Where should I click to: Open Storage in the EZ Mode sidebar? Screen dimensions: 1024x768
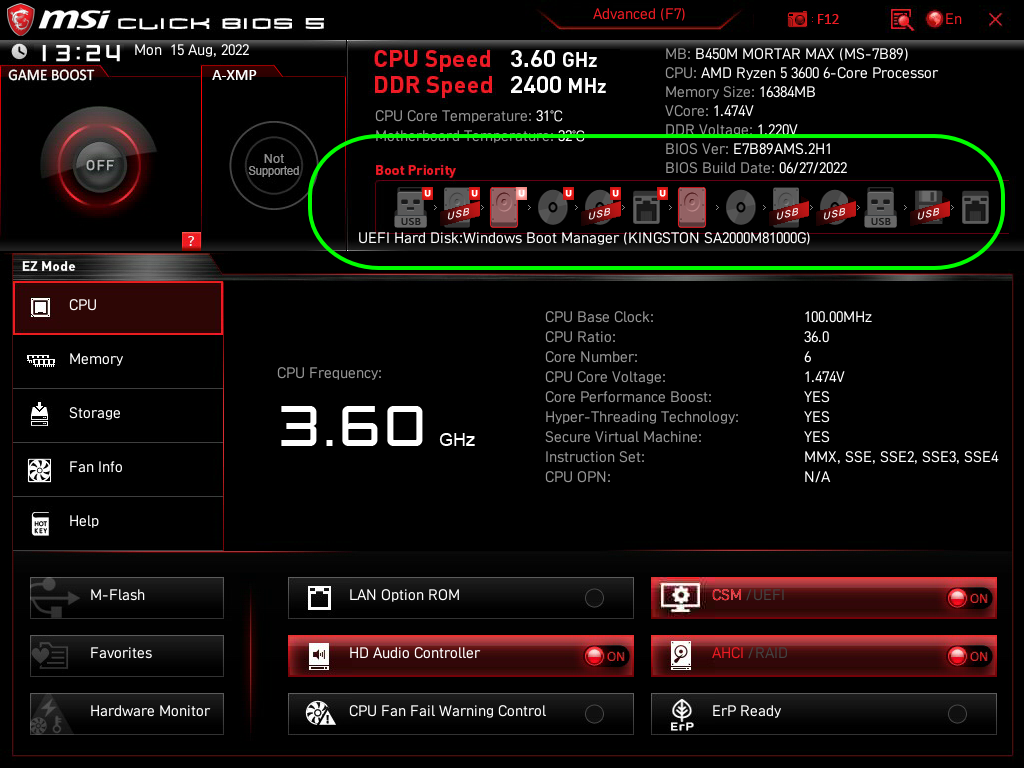(118, 415)
